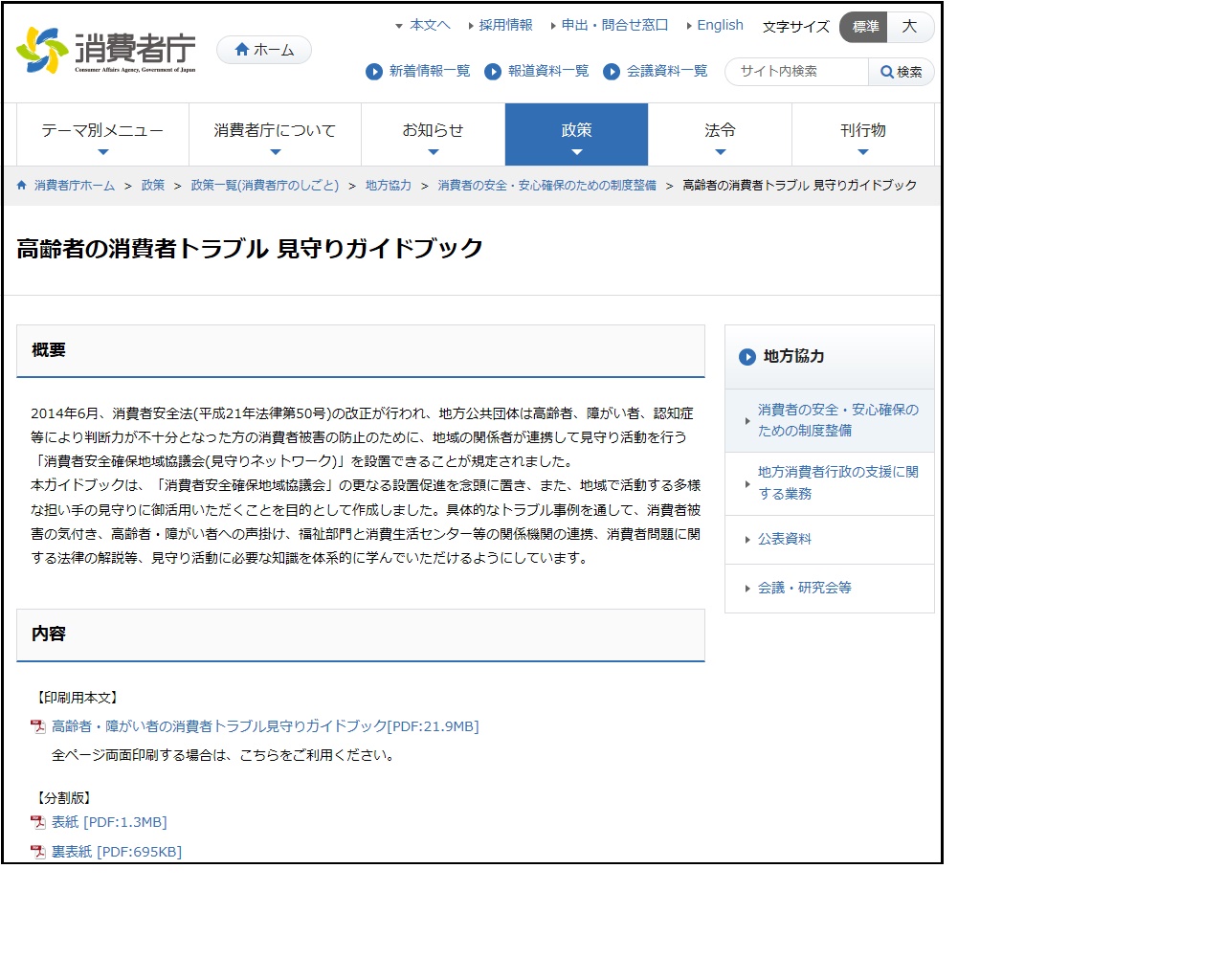Download 高齢者・障がい者の消費者トラブル見守りガイドブック PDF

click(265, 726)
